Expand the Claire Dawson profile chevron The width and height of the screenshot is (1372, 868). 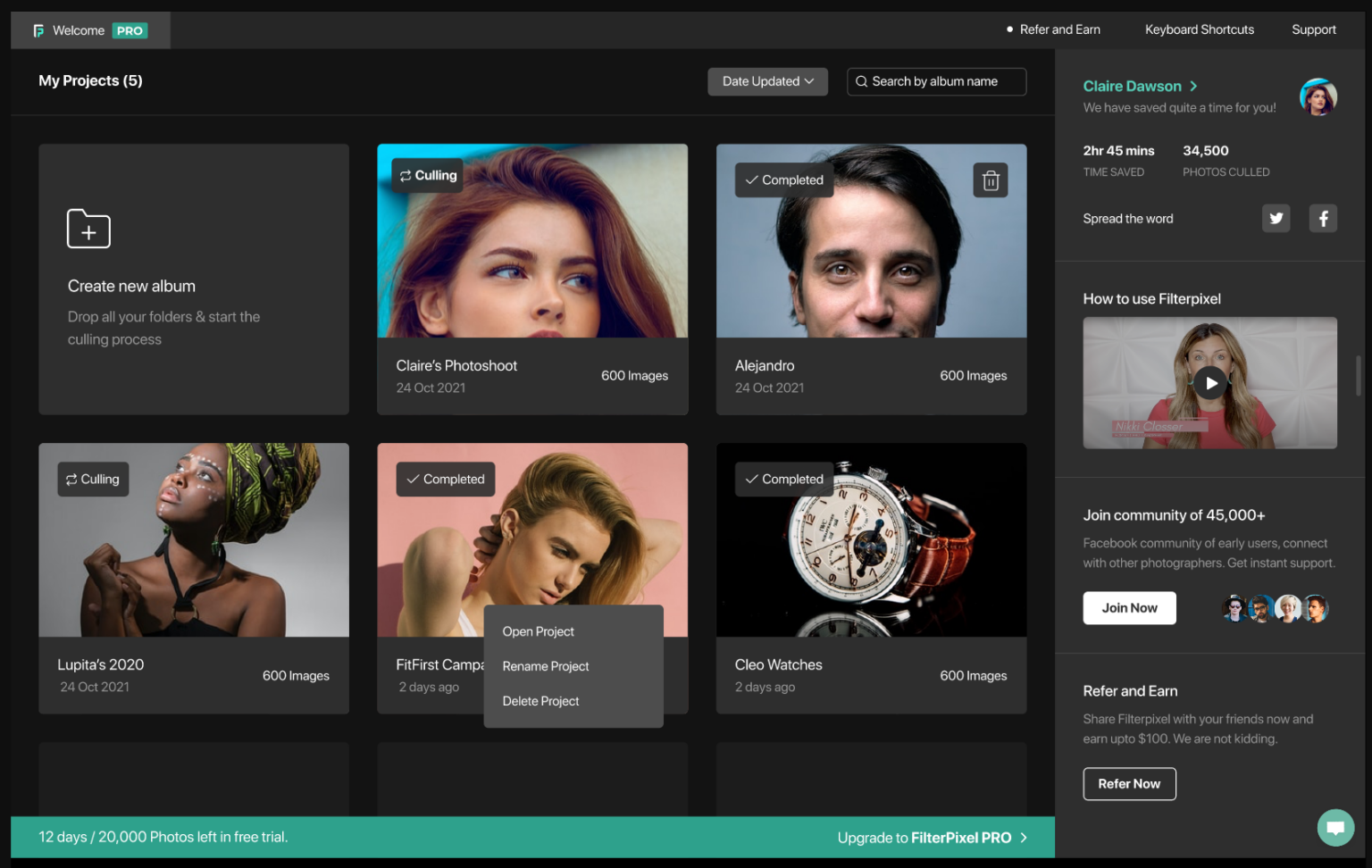(x=1194, y=86)
